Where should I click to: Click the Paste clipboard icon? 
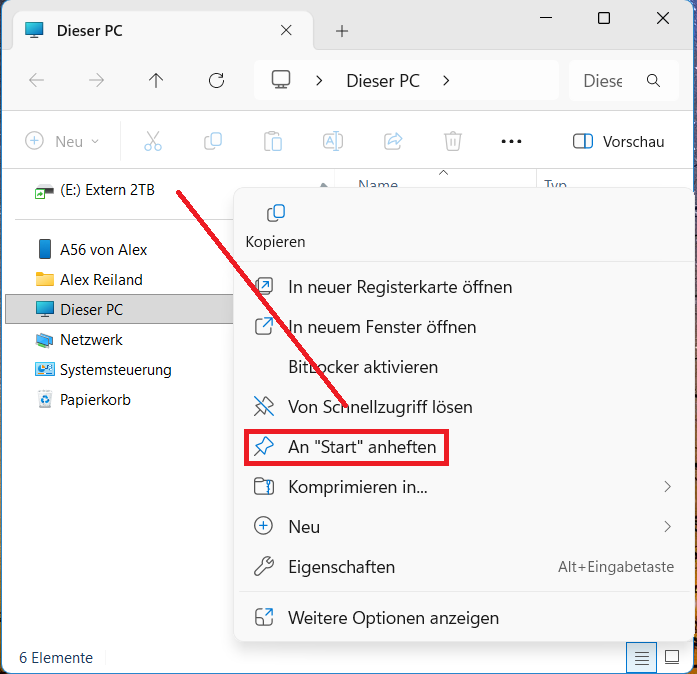point(272,141)
